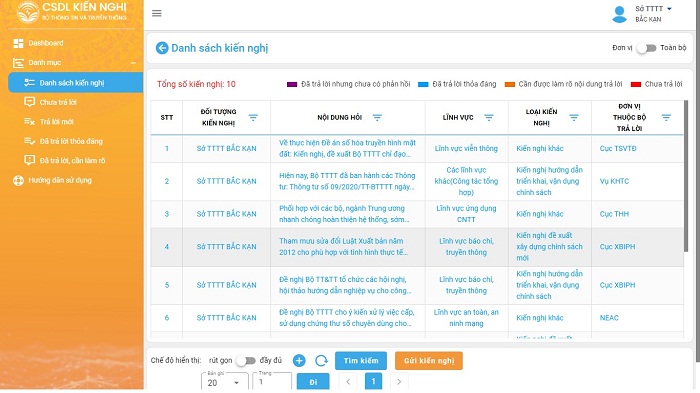Click the Trả lời mới list icon
The height and width of the screenshot is (393, 700).
[29, 121]
